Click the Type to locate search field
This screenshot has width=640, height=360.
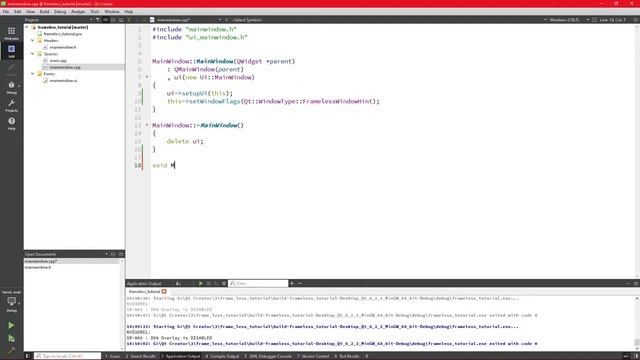pos(67,356)
